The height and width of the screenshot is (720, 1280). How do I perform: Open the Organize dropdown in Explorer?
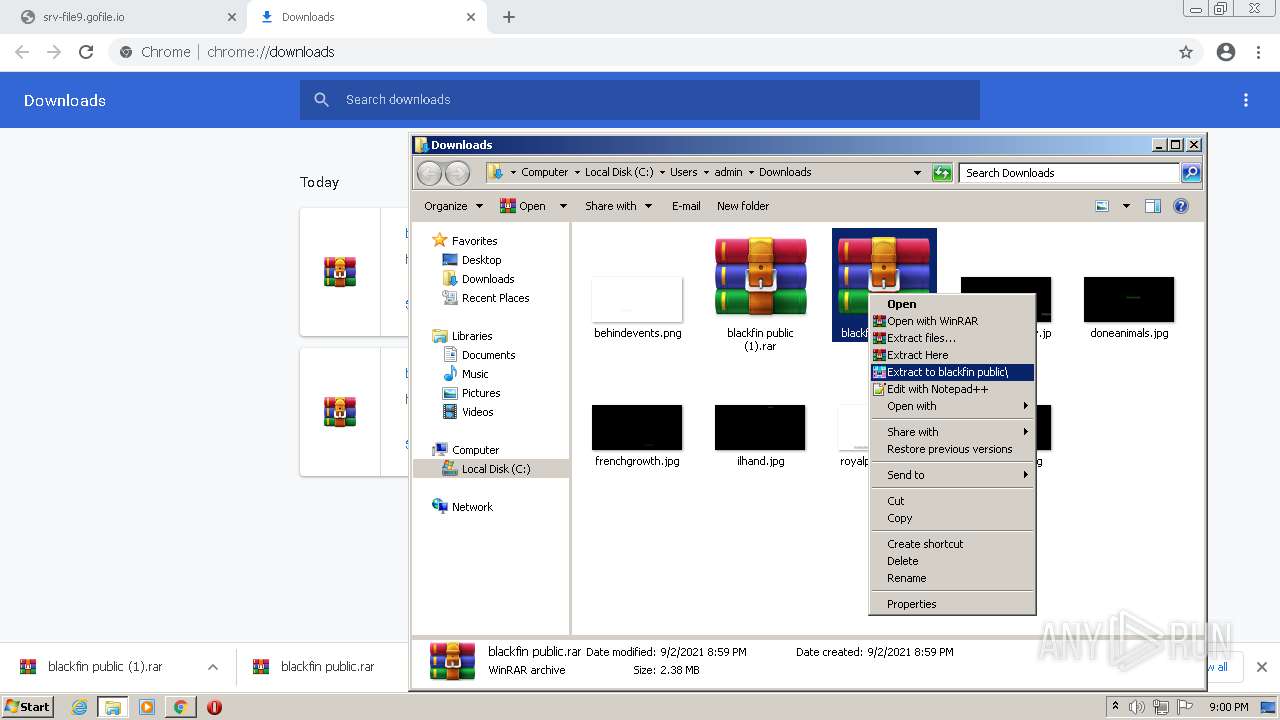[453, 206]
